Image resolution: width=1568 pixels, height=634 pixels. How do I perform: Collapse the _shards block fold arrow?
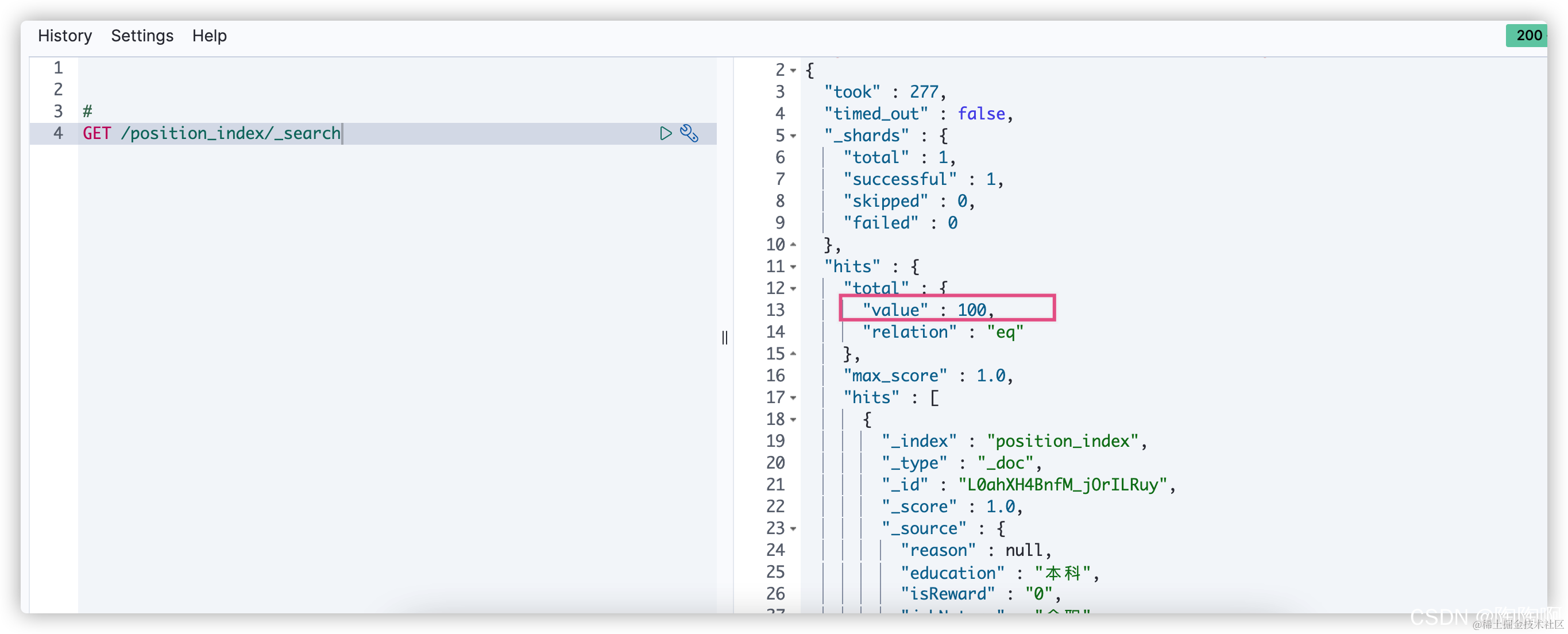(x=793, y=136)
